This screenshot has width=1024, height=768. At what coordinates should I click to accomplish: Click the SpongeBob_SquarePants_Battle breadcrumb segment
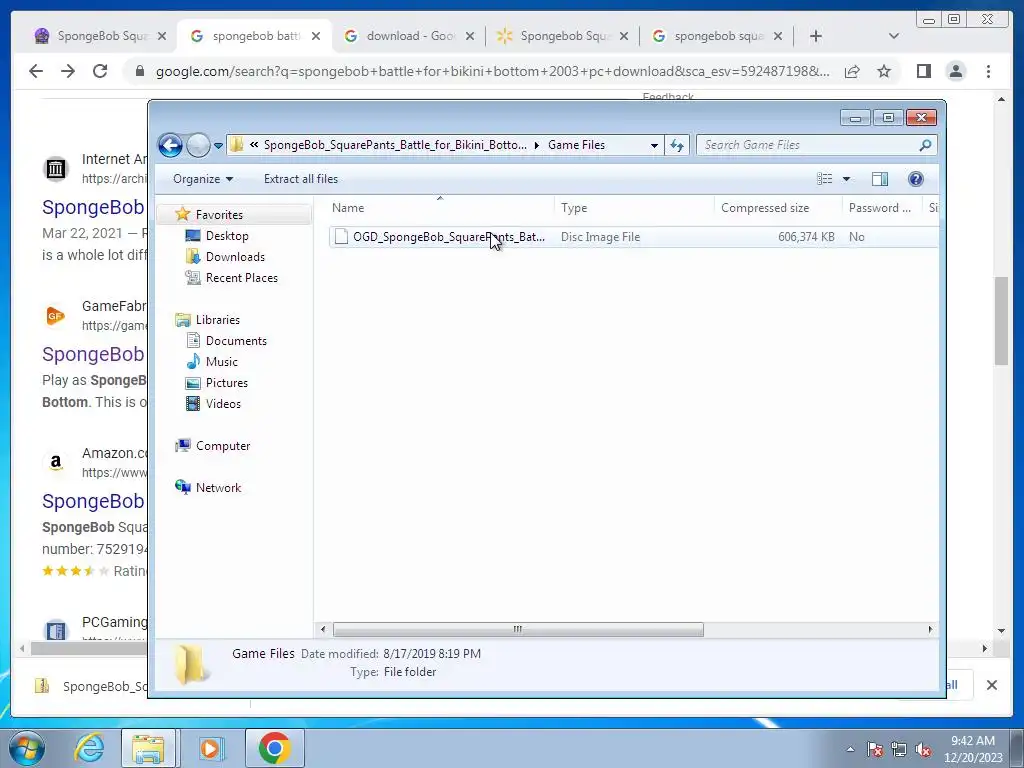click(x=395, y=145)
